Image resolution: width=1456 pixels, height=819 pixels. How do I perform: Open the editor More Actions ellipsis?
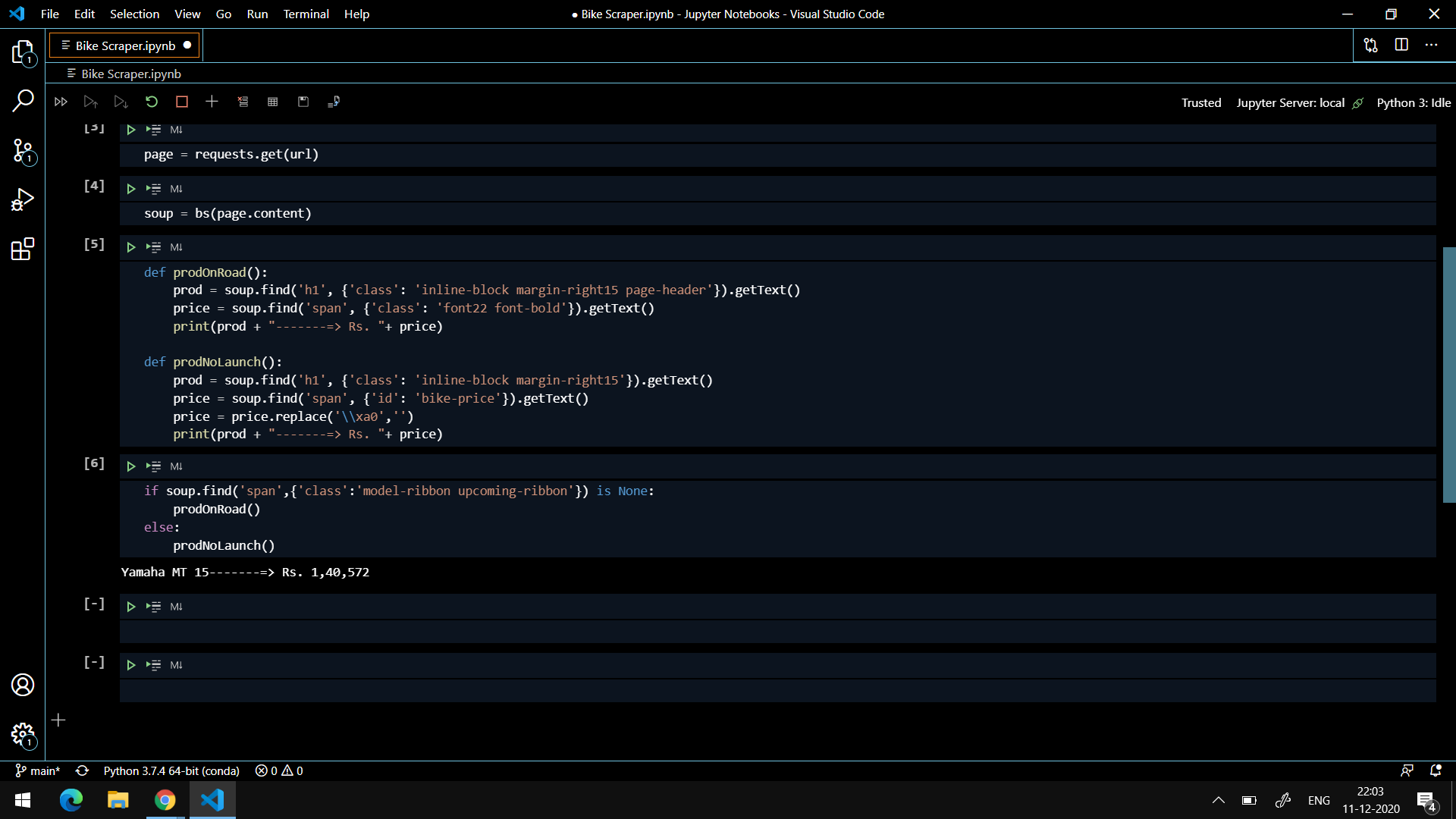(x=1431, y=45)
